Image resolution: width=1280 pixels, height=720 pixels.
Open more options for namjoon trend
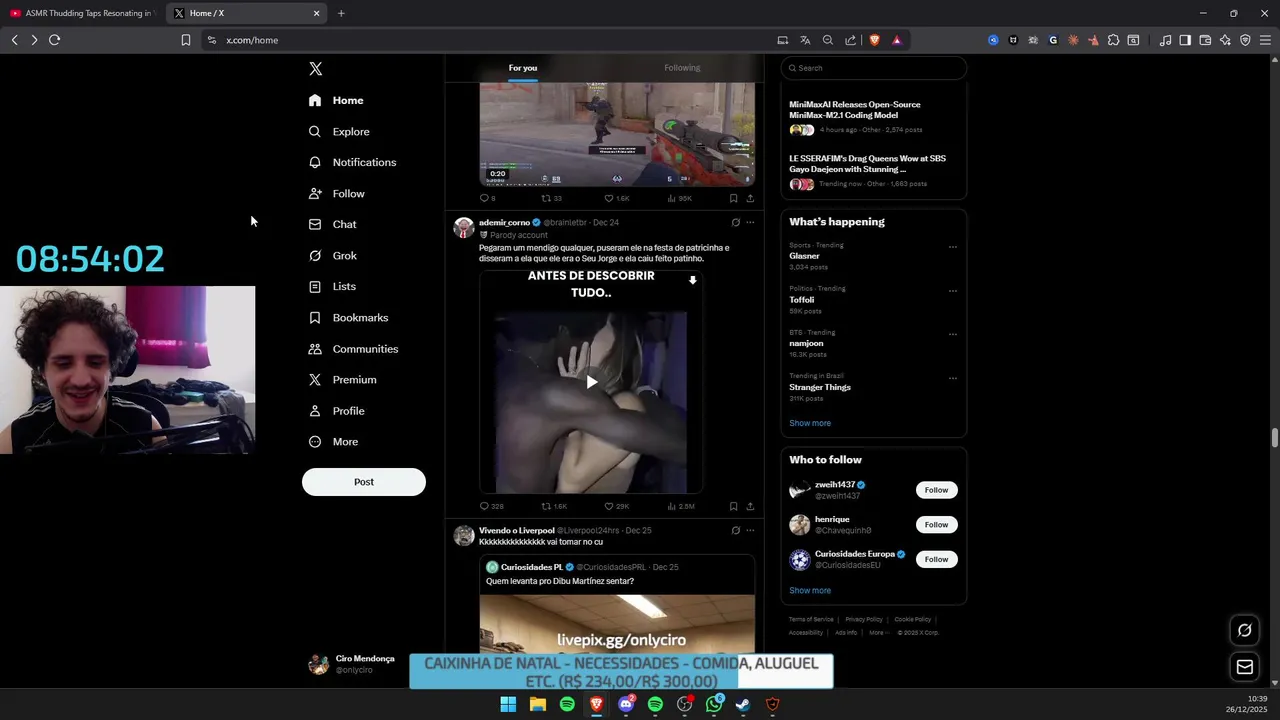point(952,334)
